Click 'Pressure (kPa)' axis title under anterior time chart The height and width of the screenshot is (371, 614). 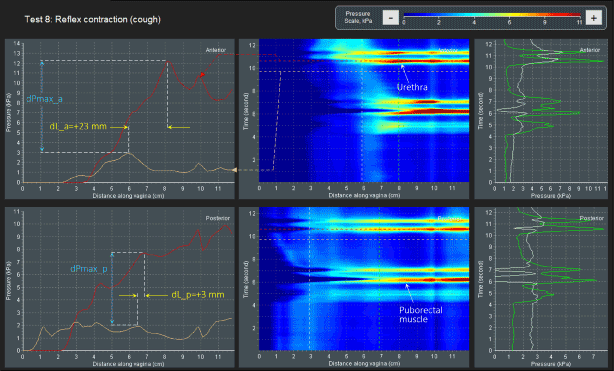551,195
